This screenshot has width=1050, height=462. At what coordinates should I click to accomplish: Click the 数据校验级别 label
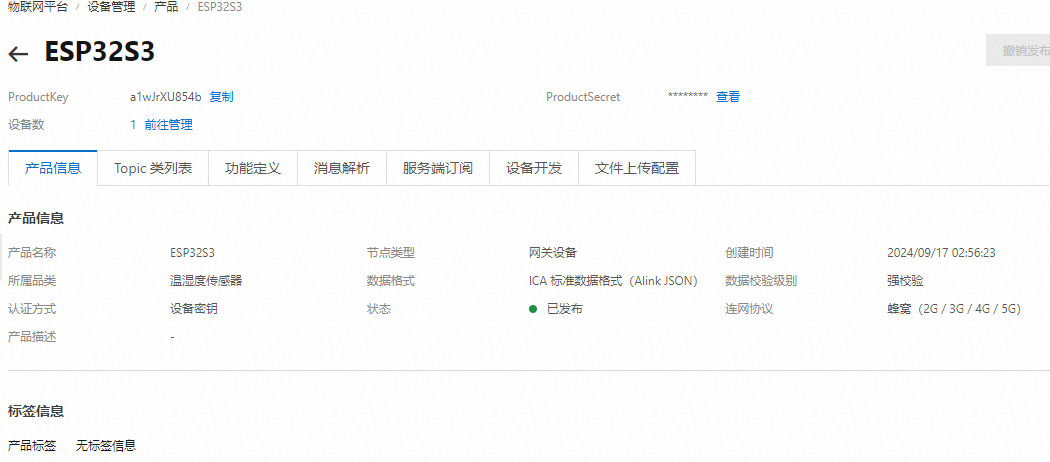(x=761, y=281)
